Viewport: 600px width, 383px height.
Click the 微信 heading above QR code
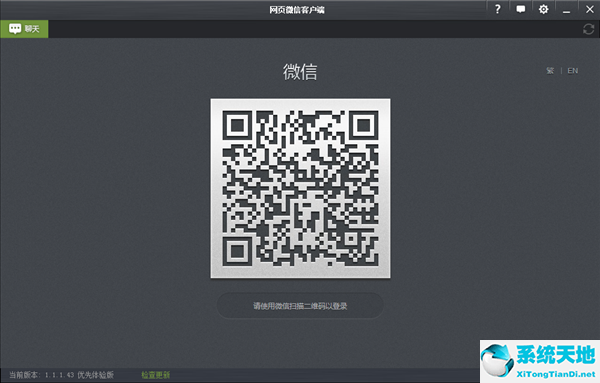[300, 72]
